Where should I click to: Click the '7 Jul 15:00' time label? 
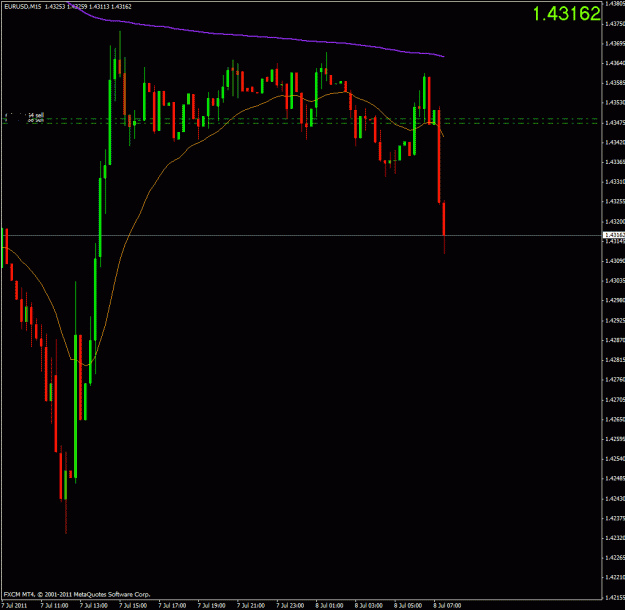click(x=133, y=606)
